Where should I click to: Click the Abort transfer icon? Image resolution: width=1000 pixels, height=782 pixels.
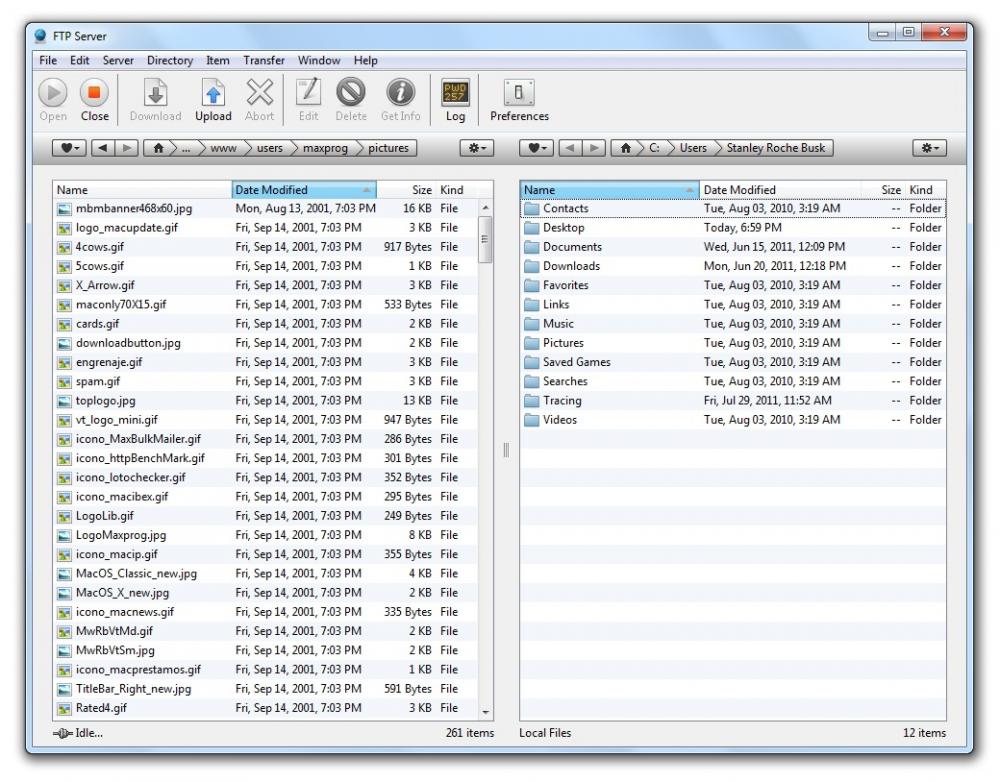[260, 98]
